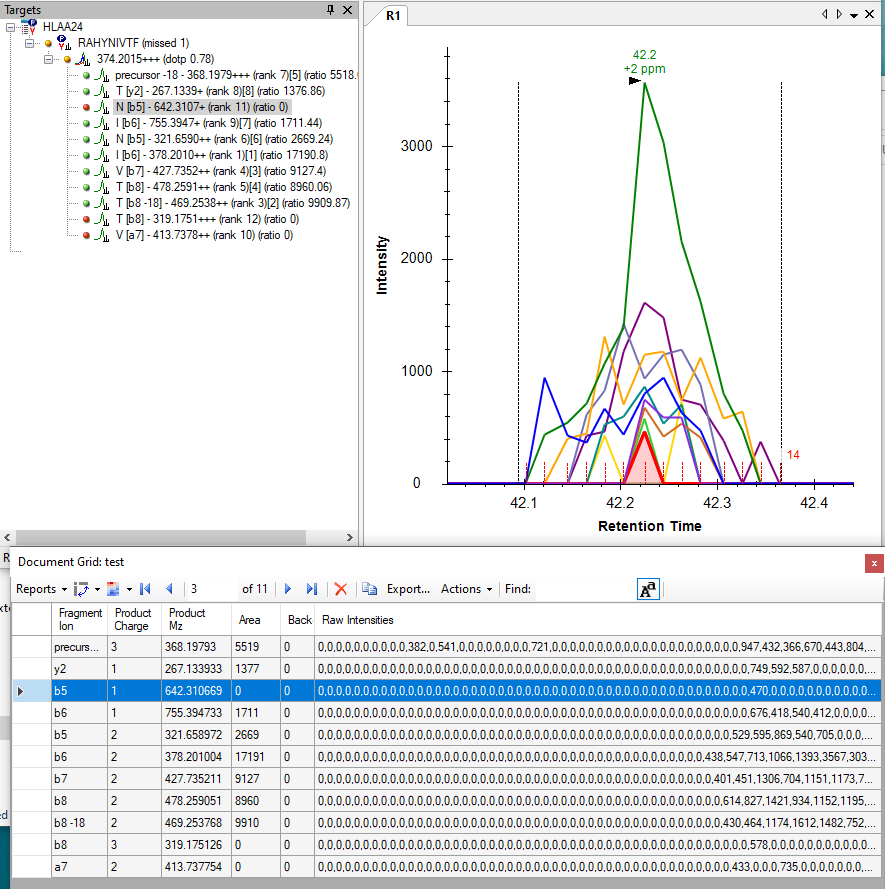
Task: Collapse the HLAA24 protein tree node
Action: point(11,27)
